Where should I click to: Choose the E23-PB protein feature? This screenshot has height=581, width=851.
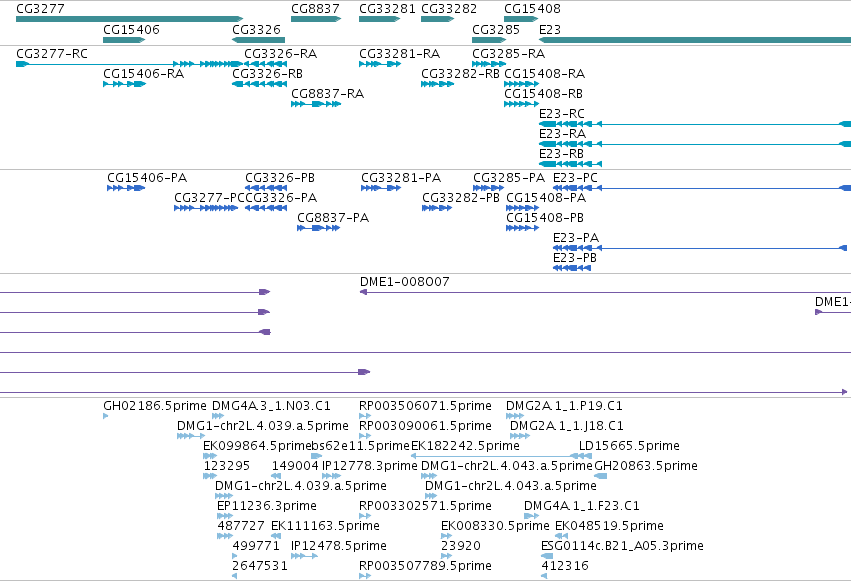(x=572, y=268)
